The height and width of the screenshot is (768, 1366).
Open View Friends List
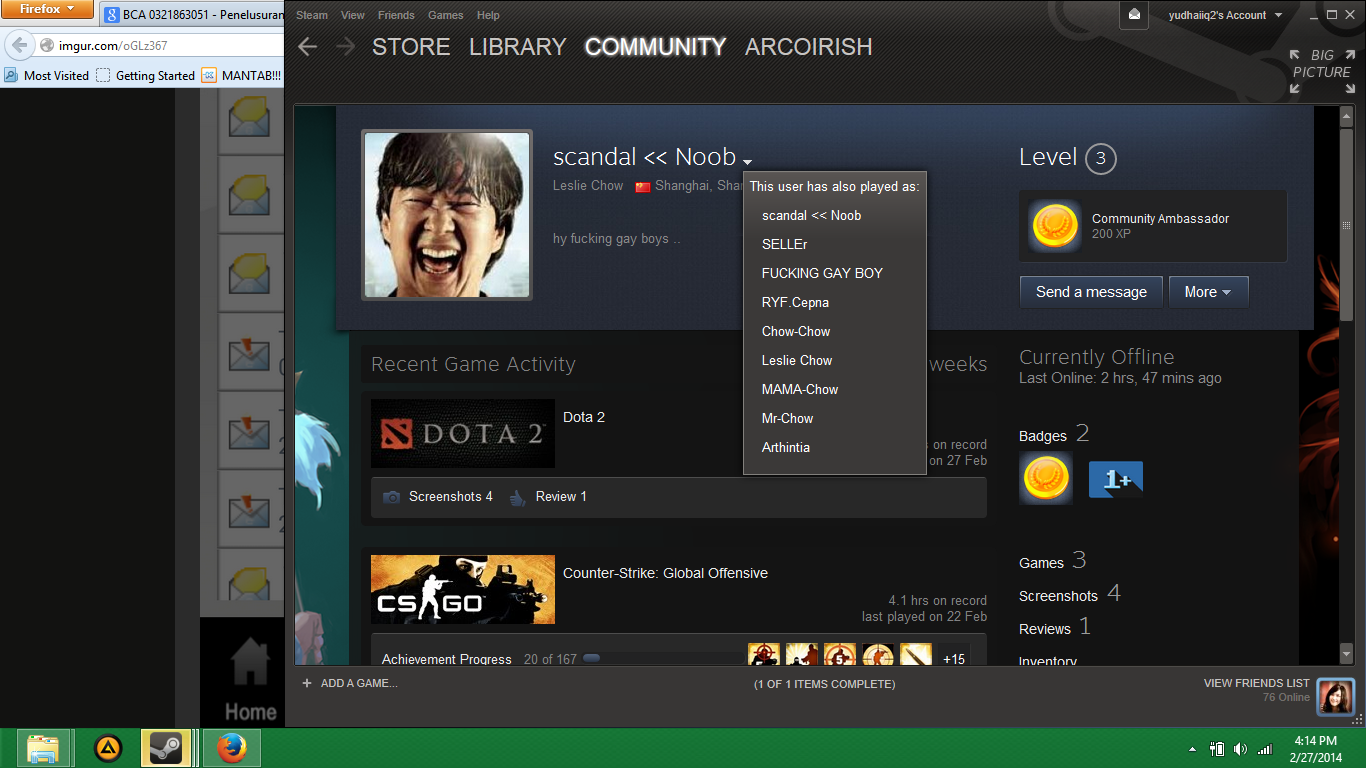(1256, 683)
